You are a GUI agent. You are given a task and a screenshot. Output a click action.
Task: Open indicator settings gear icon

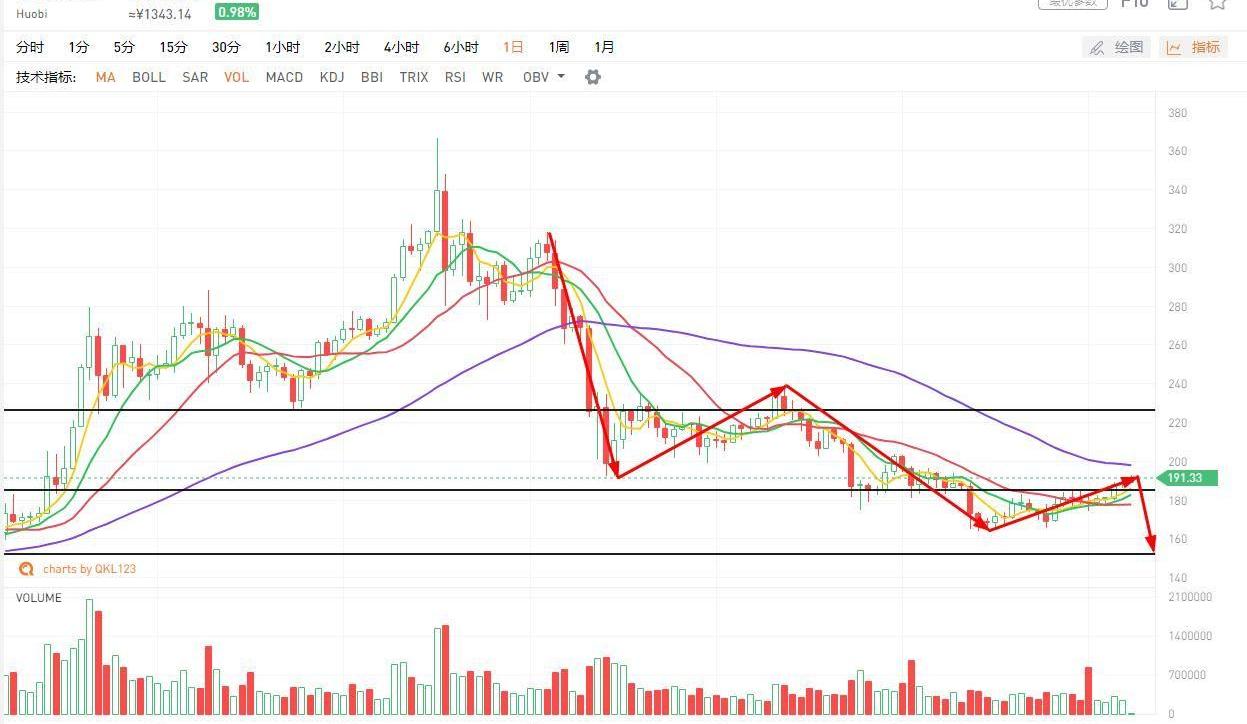[593, 77]
